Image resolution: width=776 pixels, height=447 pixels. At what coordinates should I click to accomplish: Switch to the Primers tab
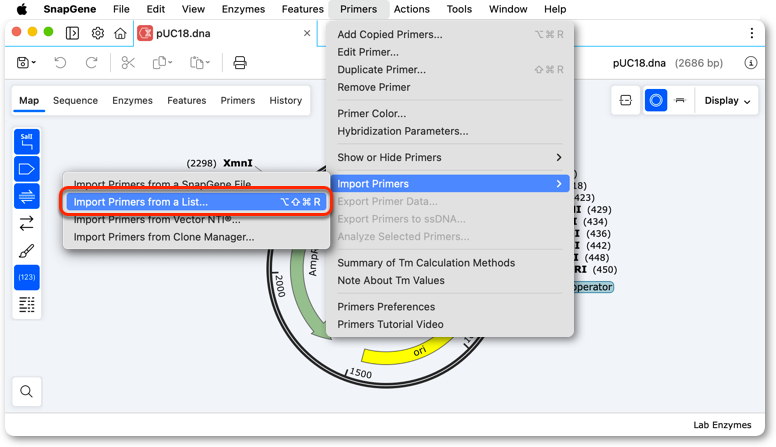coord(238,100)
